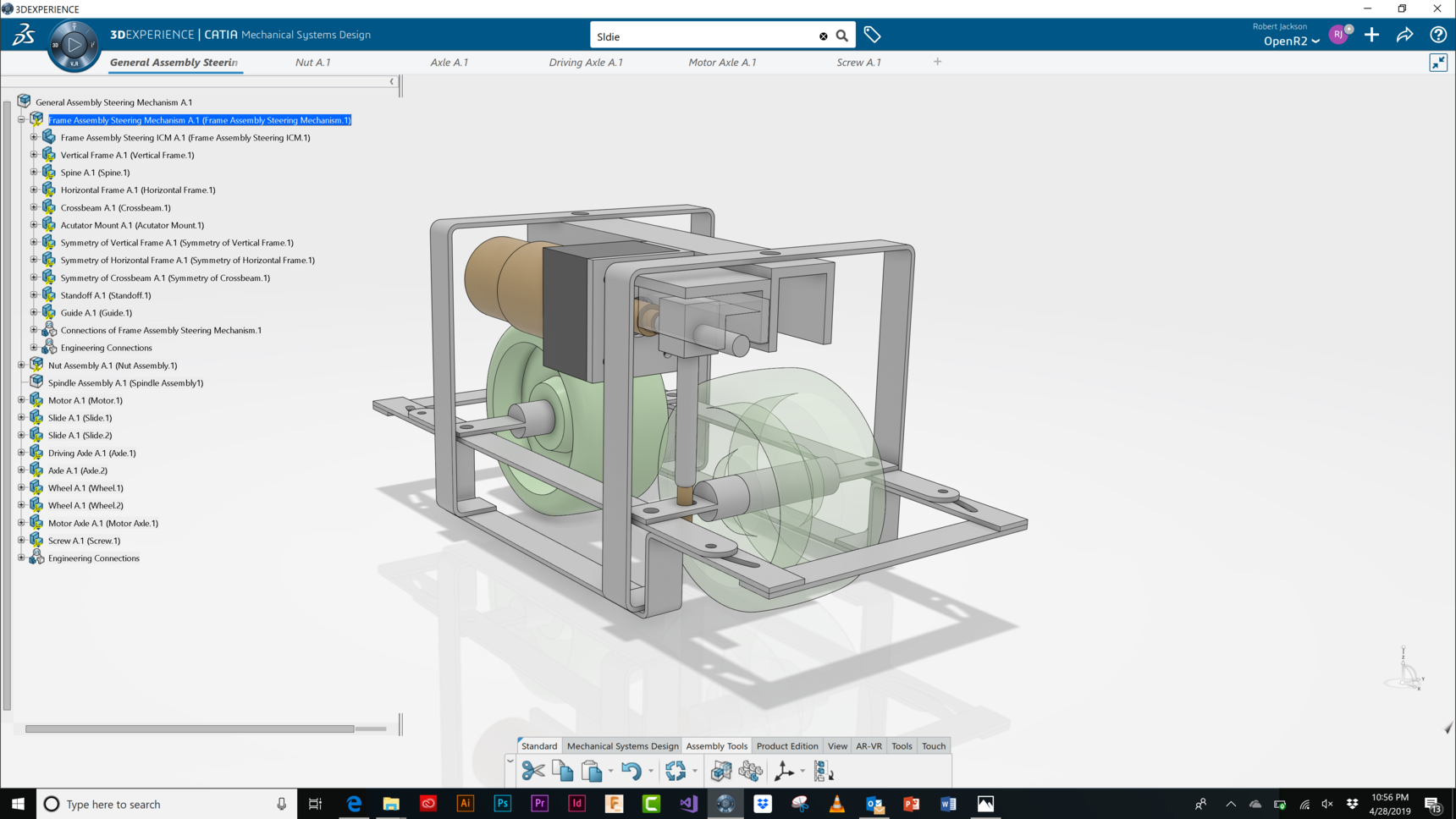Expand the Vertical Frame A.1 node
This screenshot has width=1456, height=819.
(x=34, y=155)
